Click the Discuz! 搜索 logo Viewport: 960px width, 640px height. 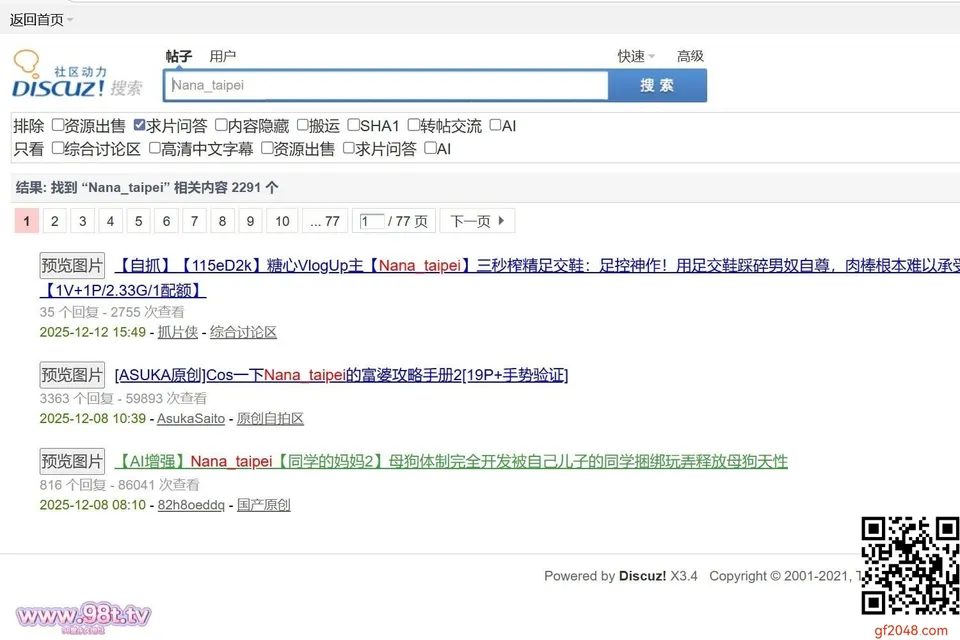point(77,75)
